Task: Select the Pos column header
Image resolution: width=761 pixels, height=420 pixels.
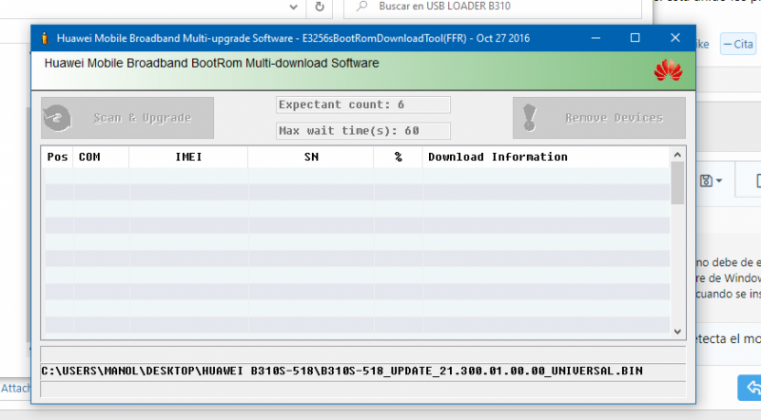Action: pyautogui.click(x=57, y=157)
